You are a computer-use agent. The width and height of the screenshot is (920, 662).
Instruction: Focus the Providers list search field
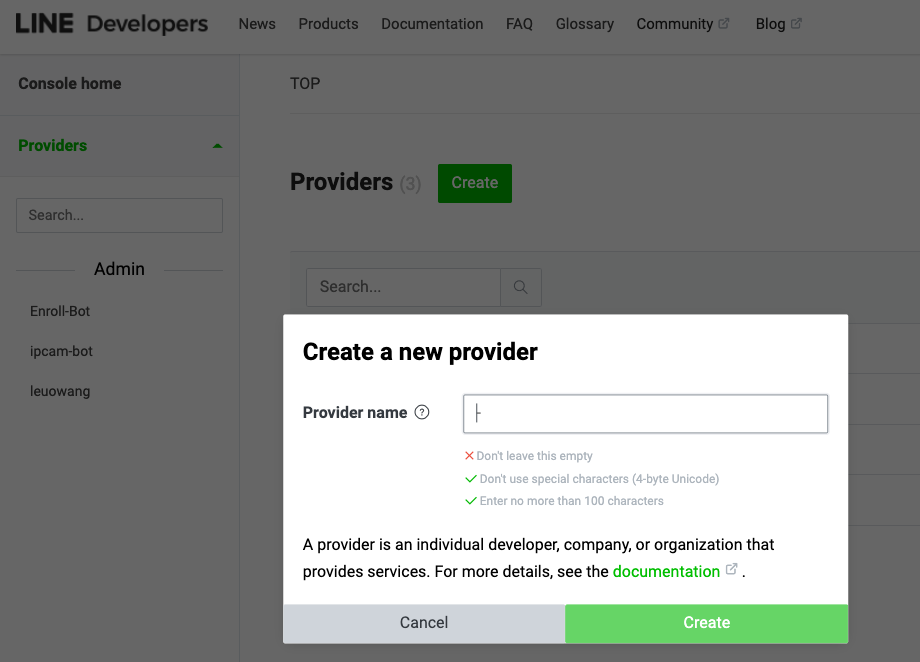[x=403, y=287]
